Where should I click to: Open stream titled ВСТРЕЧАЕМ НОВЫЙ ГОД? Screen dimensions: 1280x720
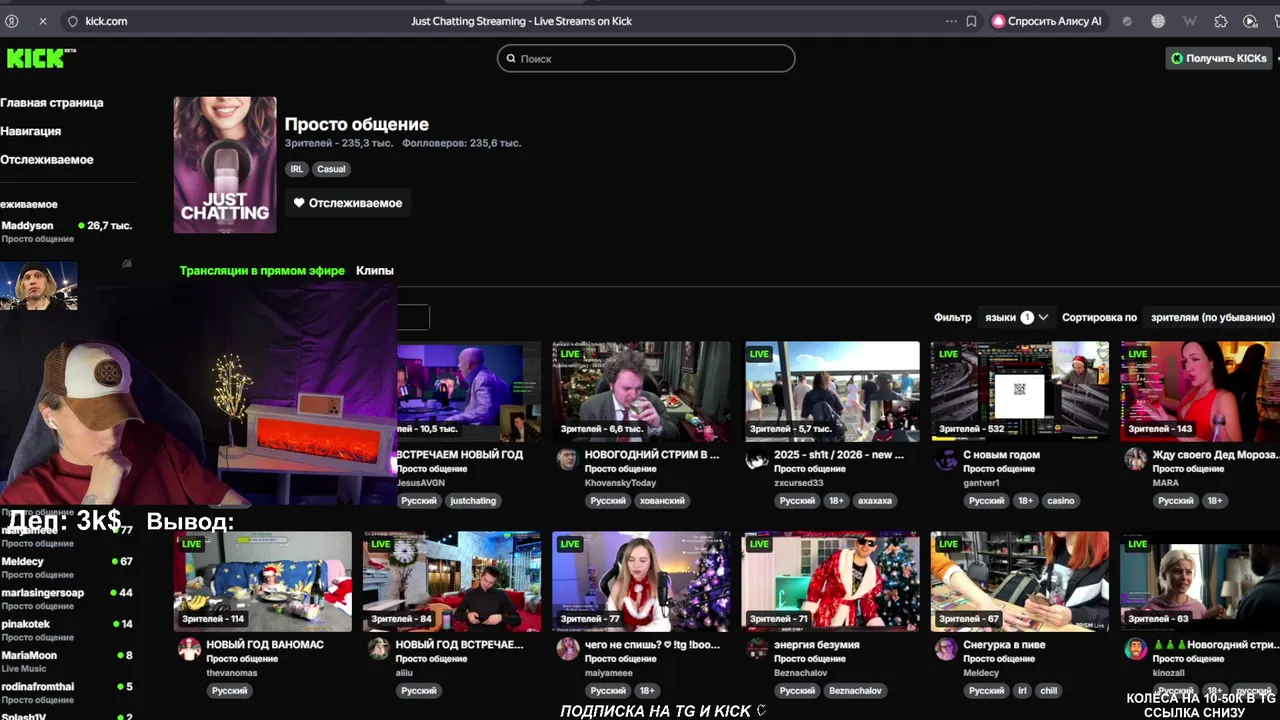pyautogui.click(x=460, y=455)
